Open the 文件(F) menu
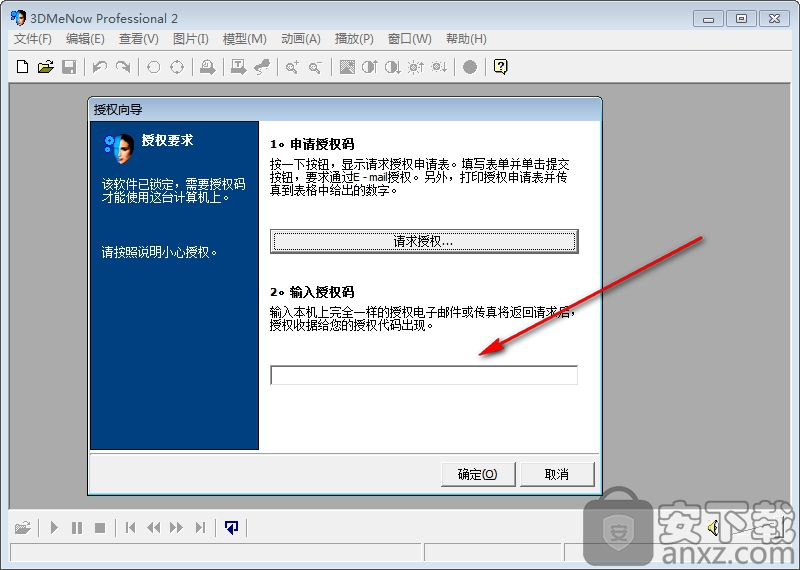 tap(33, 39)
